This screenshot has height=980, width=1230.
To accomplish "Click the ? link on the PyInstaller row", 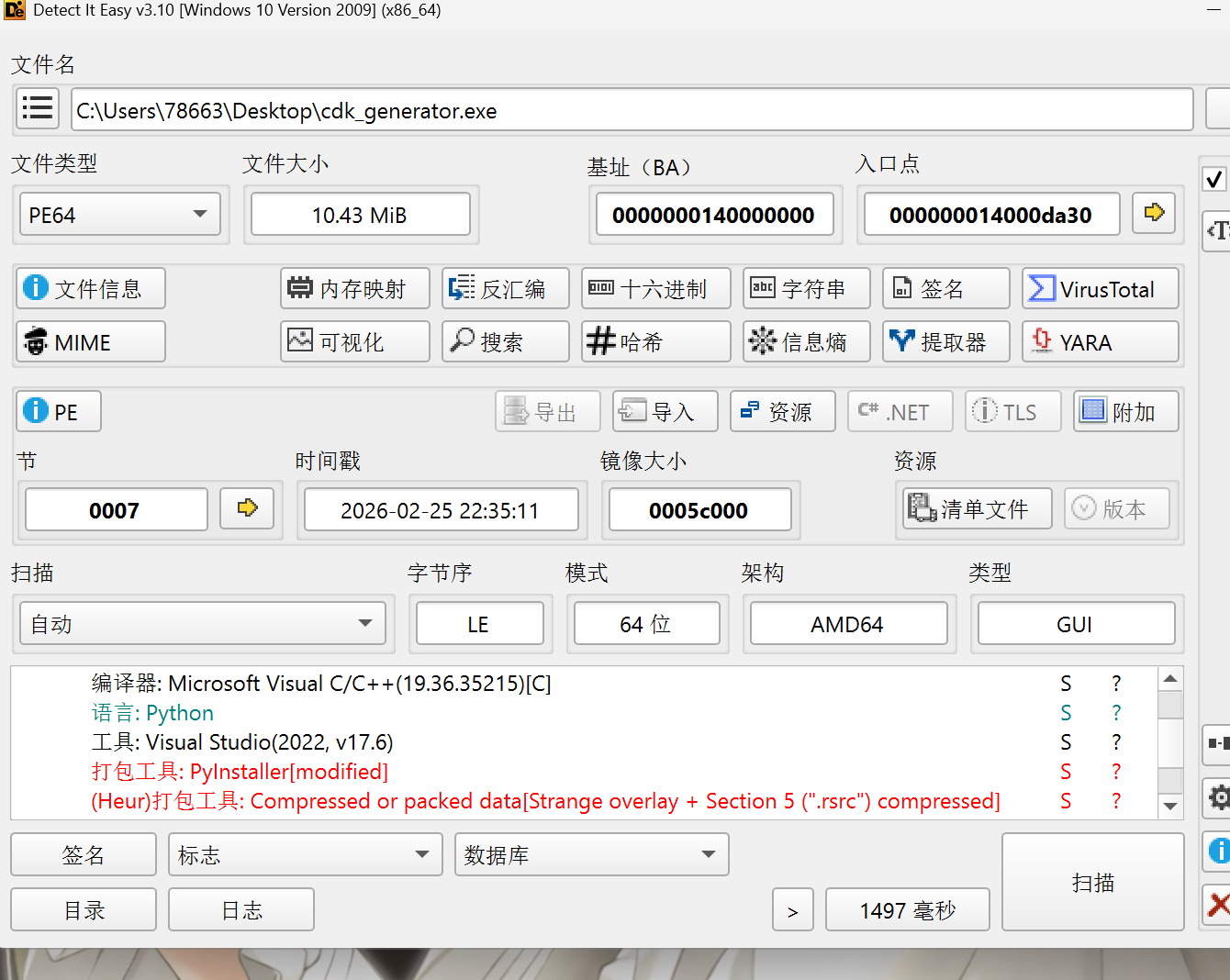I will (1116, 772).
